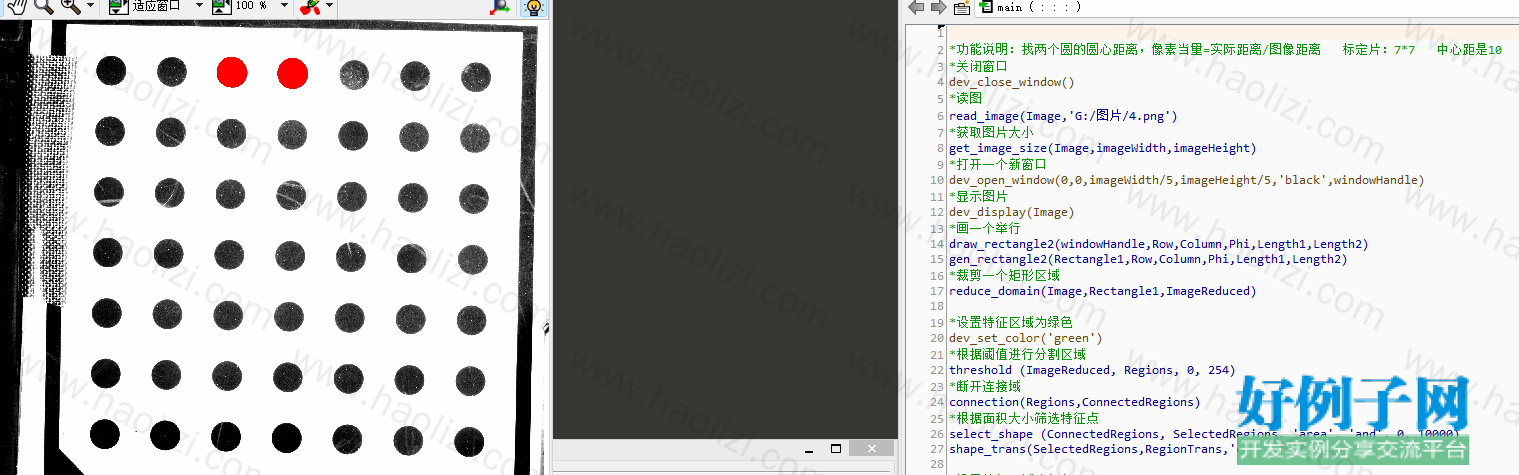
Task: Click the *裁剪一个矩形区域 comment
Action: pos(1004,275)
